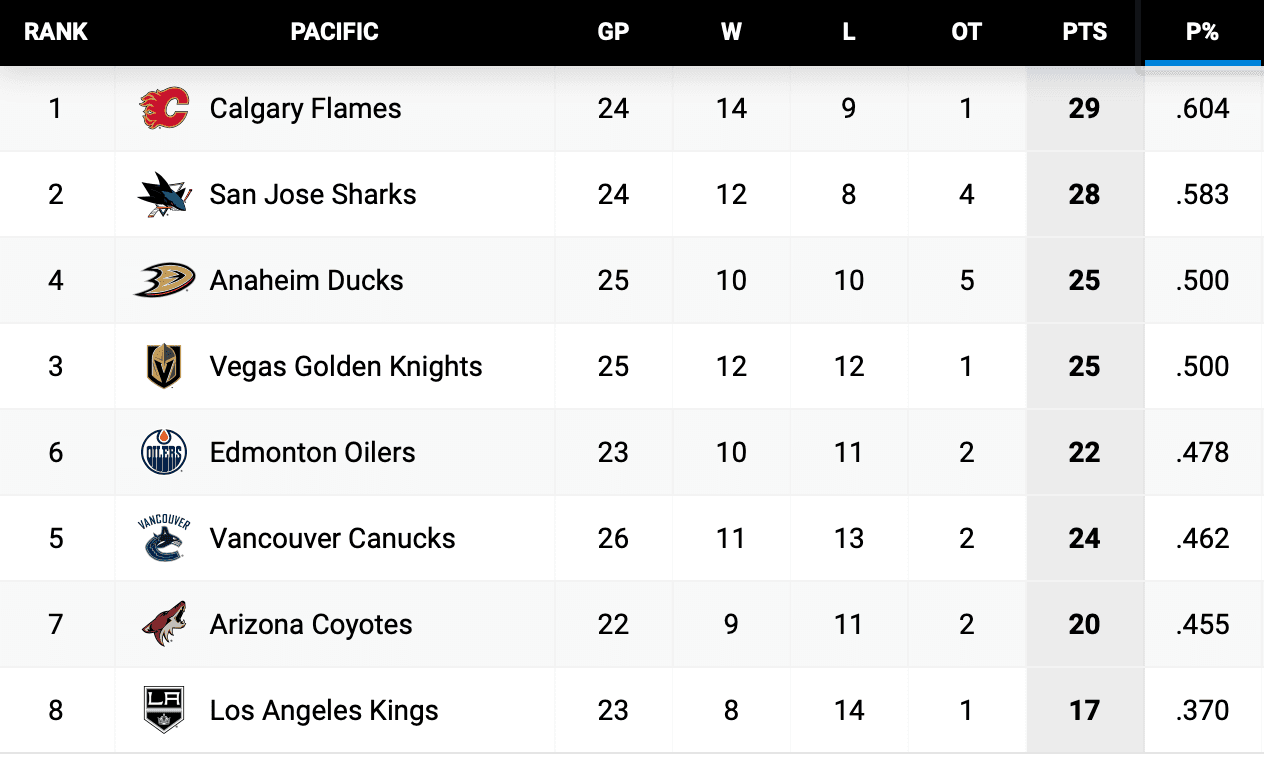The height and width of the screenshot is (758, 1264).
Task: Sort standings by P% column header
Action: (1202, 32)
